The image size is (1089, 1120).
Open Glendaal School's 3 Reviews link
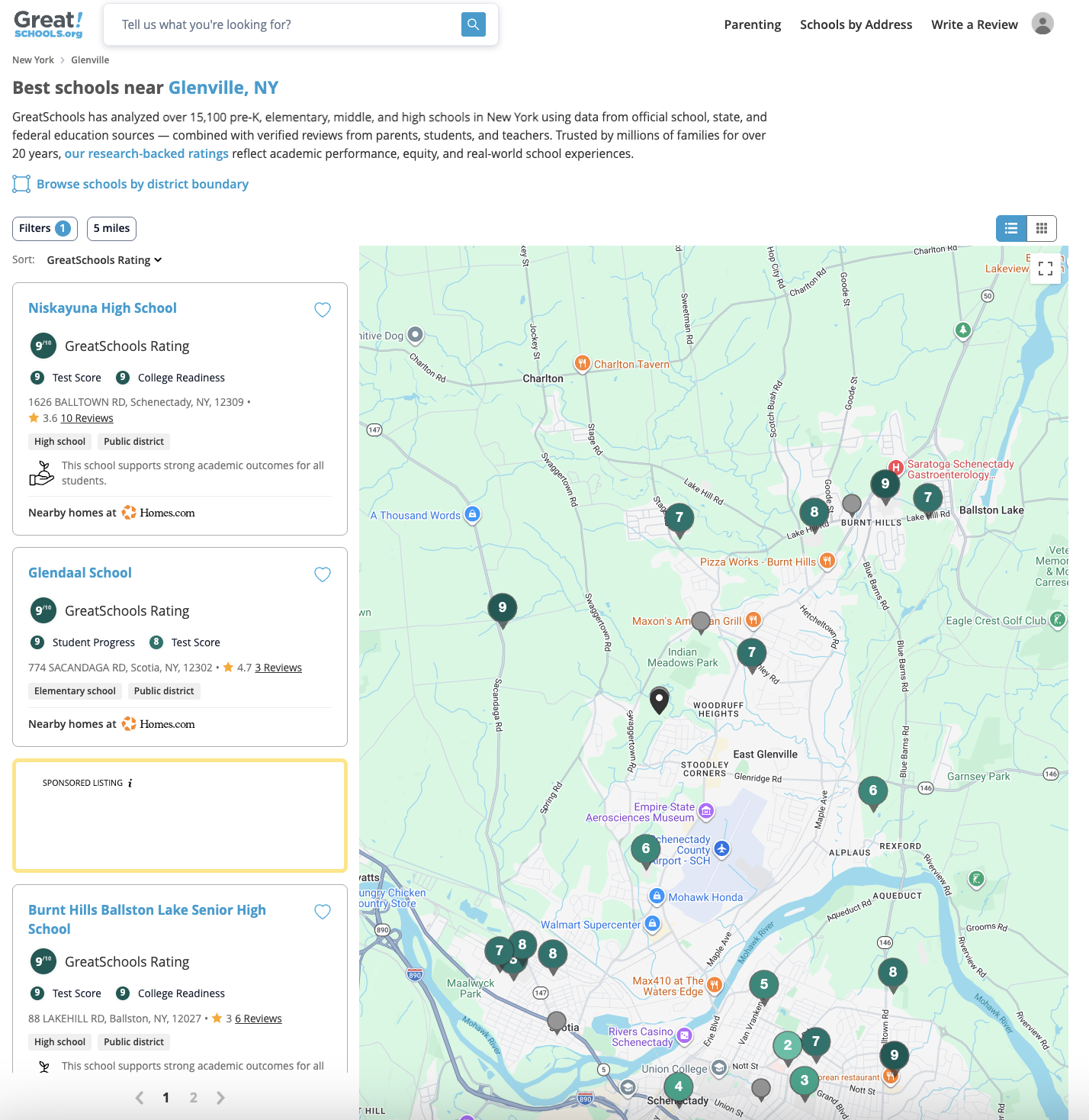pos(278,668)
